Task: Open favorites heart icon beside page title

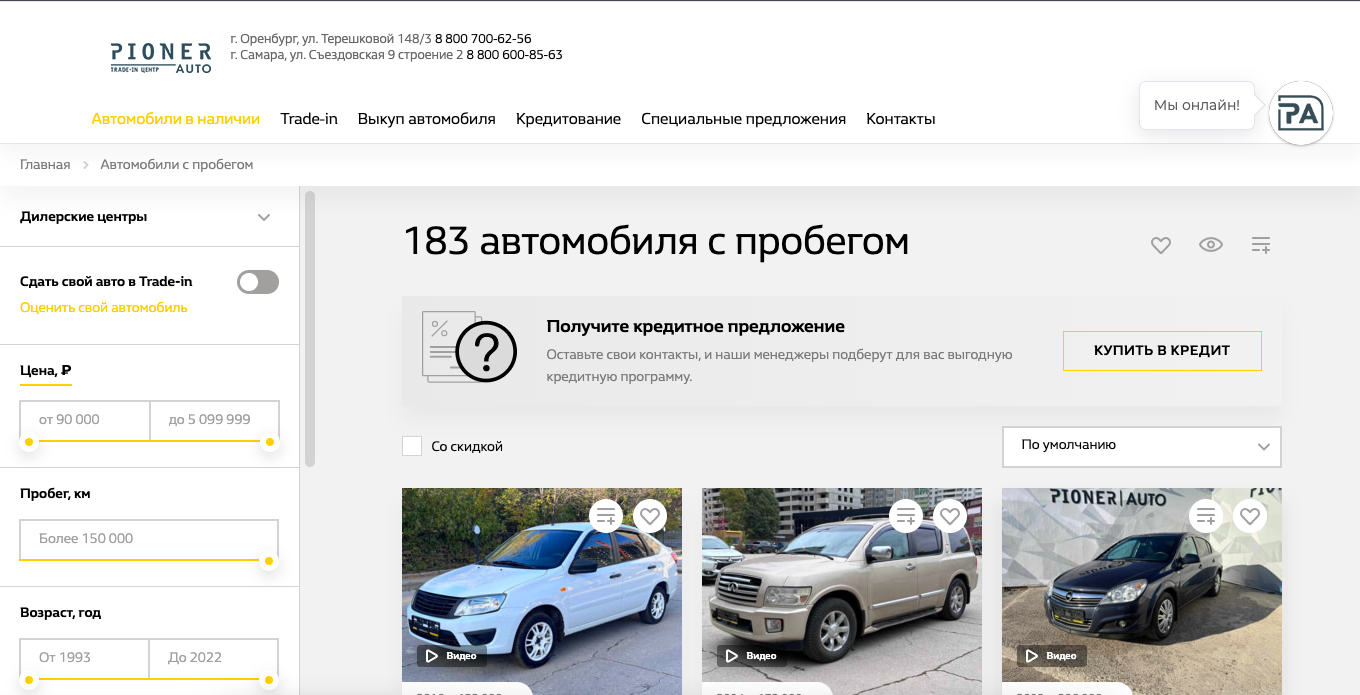Action: [x=1160, y=244]
